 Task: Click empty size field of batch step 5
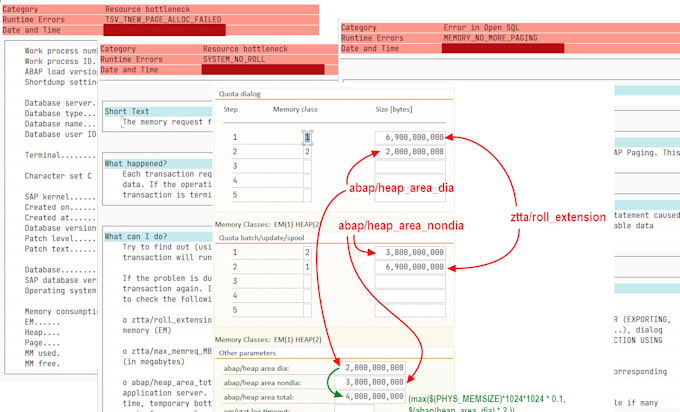410,310
